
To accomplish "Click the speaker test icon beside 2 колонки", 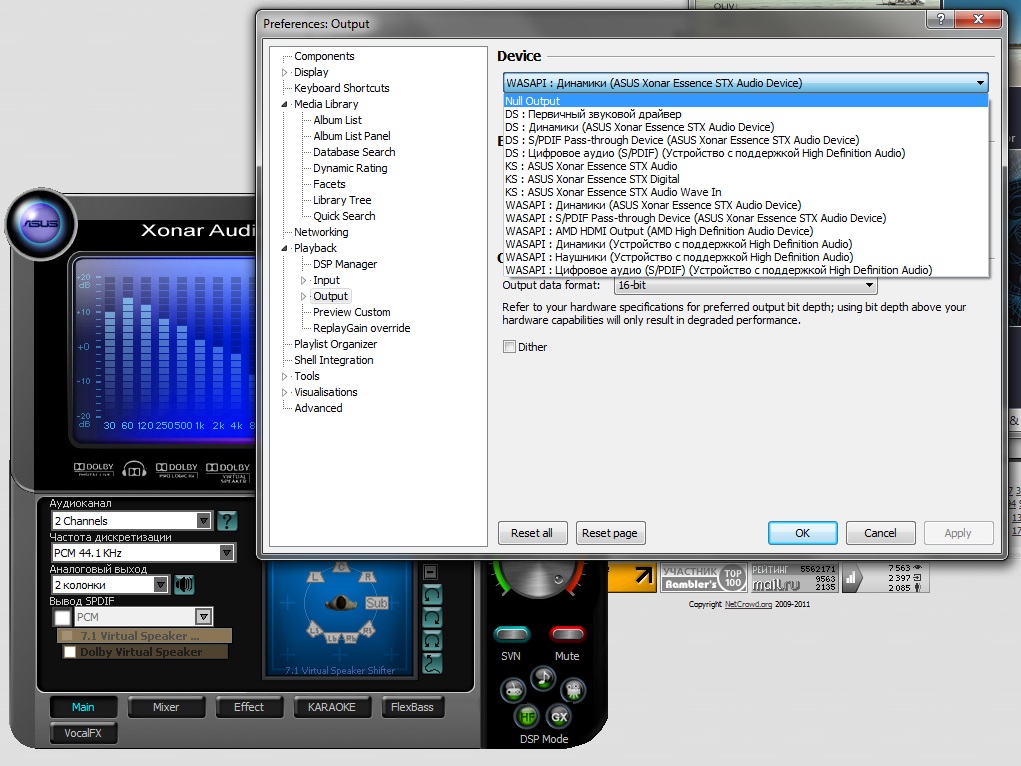I will click(x=184, y=584).
